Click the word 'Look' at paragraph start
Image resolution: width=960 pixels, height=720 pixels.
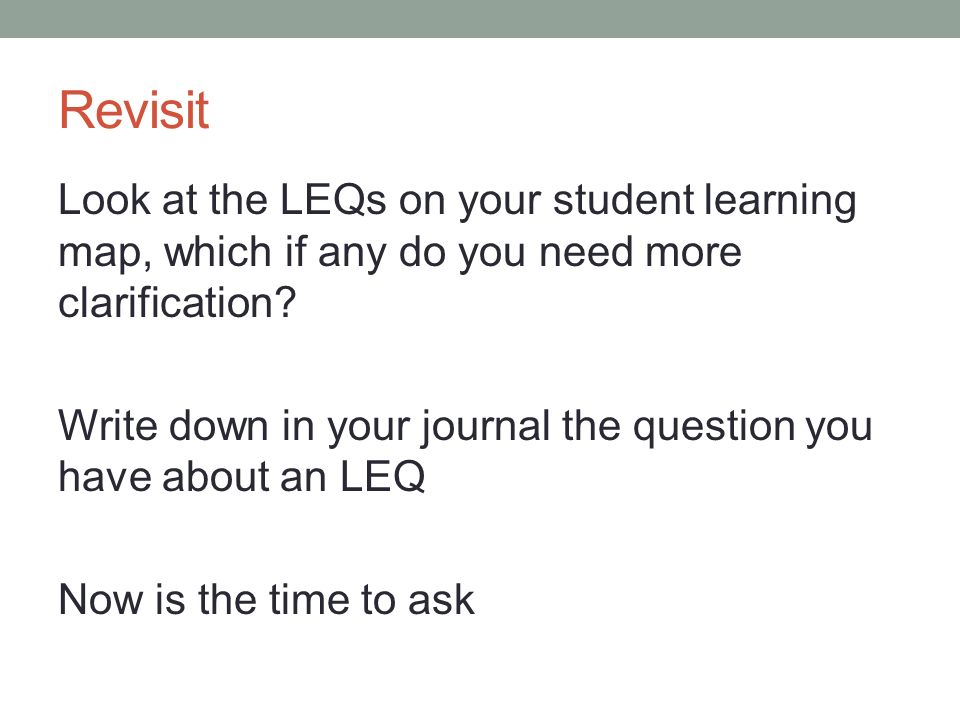coord(105,200)
